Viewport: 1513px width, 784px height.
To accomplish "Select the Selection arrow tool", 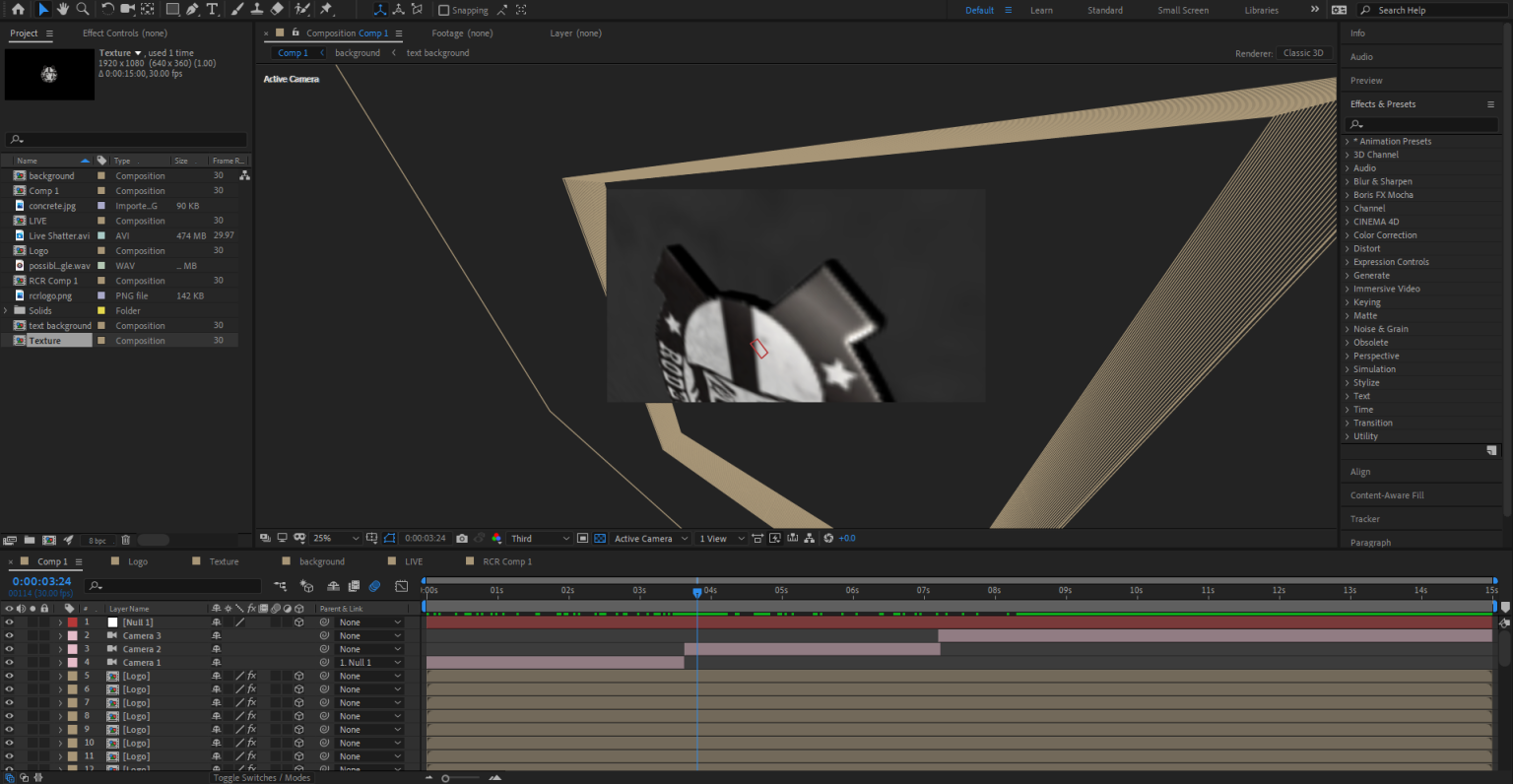I will (x=42, y=9).
